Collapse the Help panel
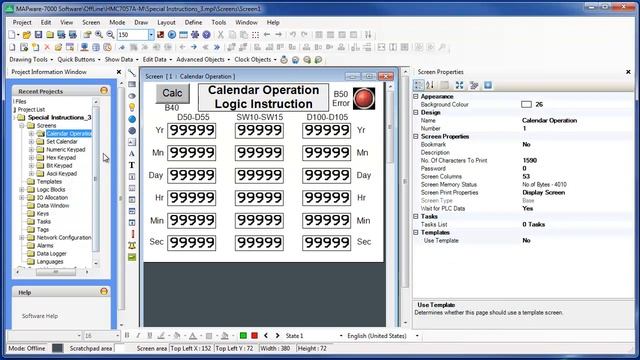The width and height of the screenshot is (640, 360). pyautogui.click(x=104, y=291)
